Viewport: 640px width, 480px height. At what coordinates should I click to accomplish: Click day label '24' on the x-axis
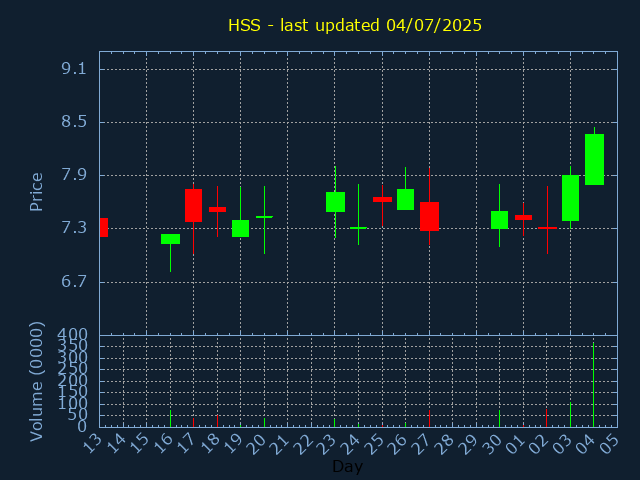click(351, 444)
